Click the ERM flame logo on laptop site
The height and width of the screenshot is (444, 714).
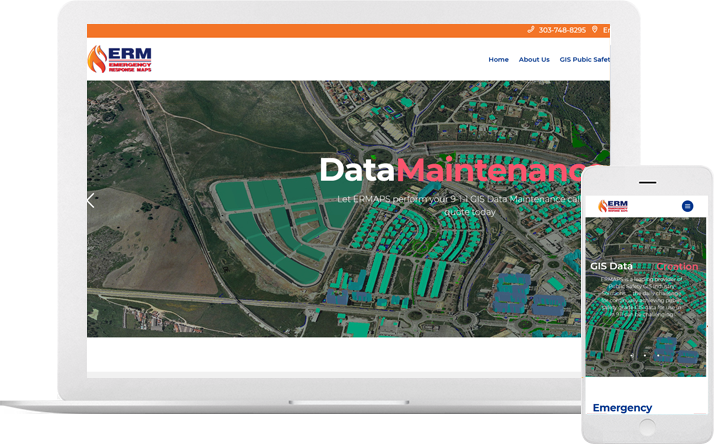coord(119,59)
